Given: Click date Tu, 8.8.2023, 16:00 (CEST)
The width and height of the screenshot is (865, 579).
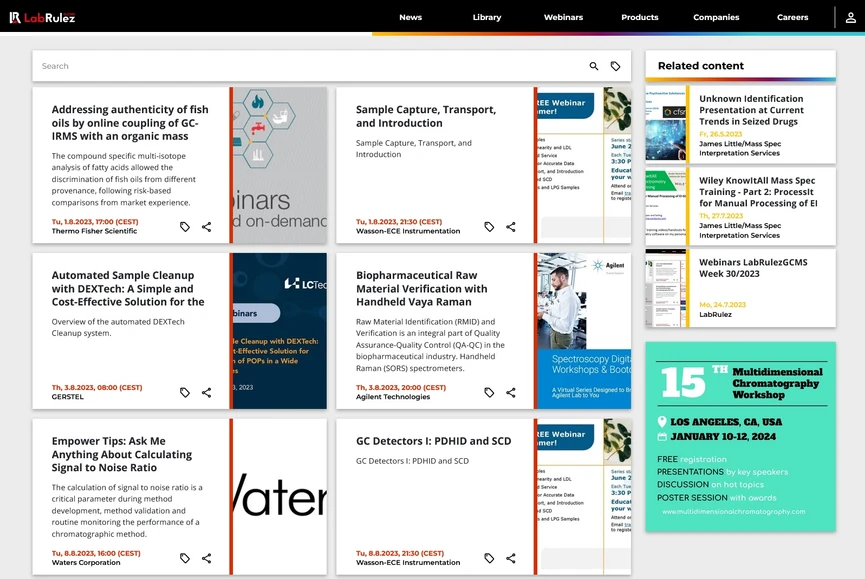Looking at the screenshot, I should [96, 553].
